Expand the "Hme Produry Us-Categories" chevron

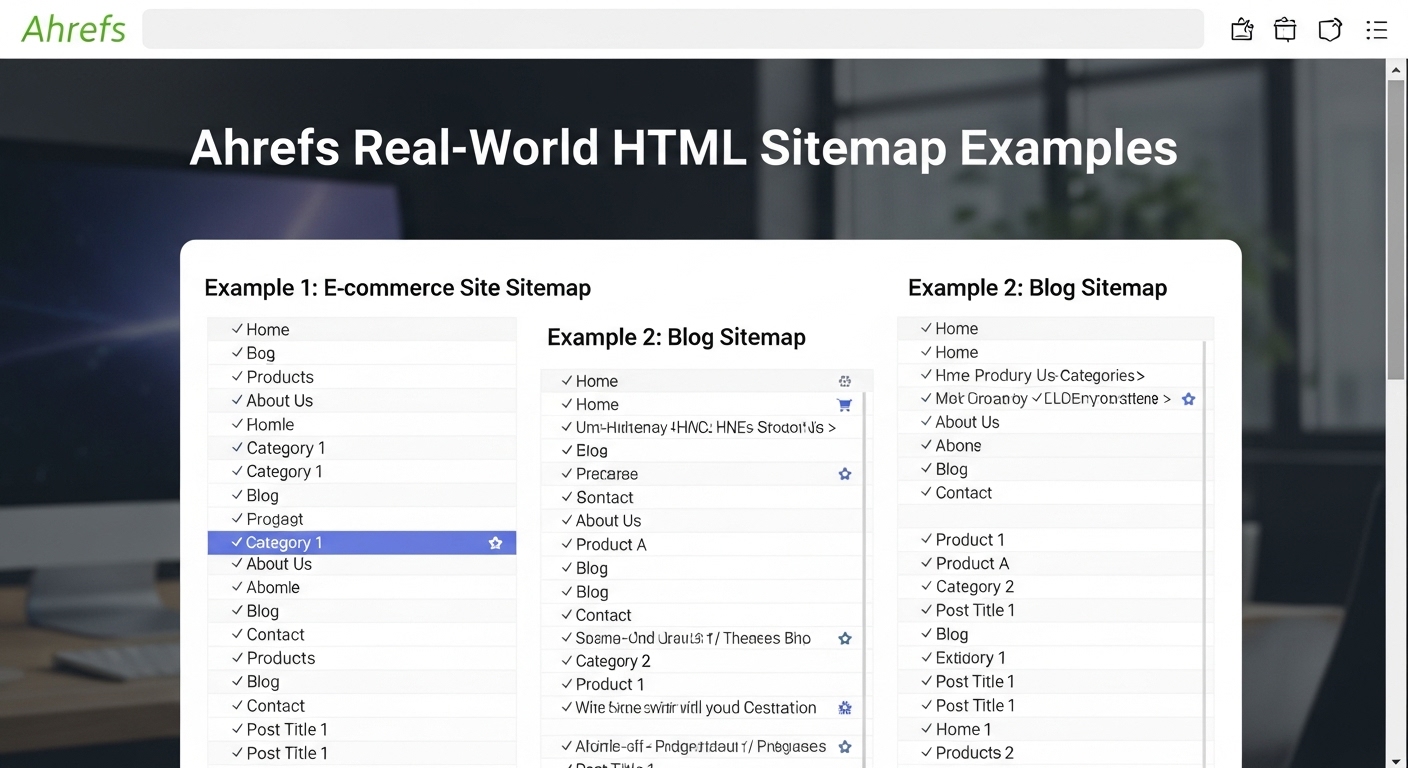pos(1141,376)
